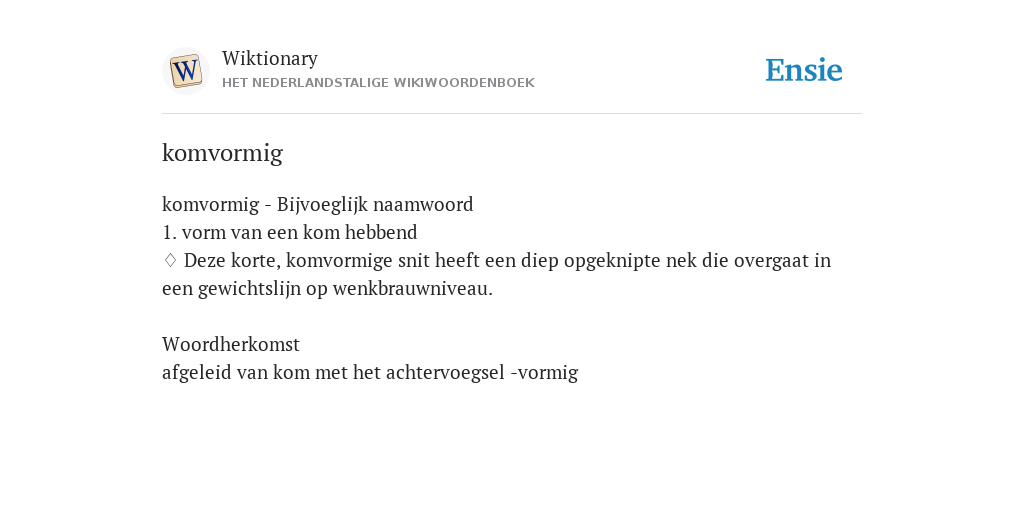This screenshot has height=512, width=1024.
Task: Click the komvormig heading
Action: pos(222,153)
